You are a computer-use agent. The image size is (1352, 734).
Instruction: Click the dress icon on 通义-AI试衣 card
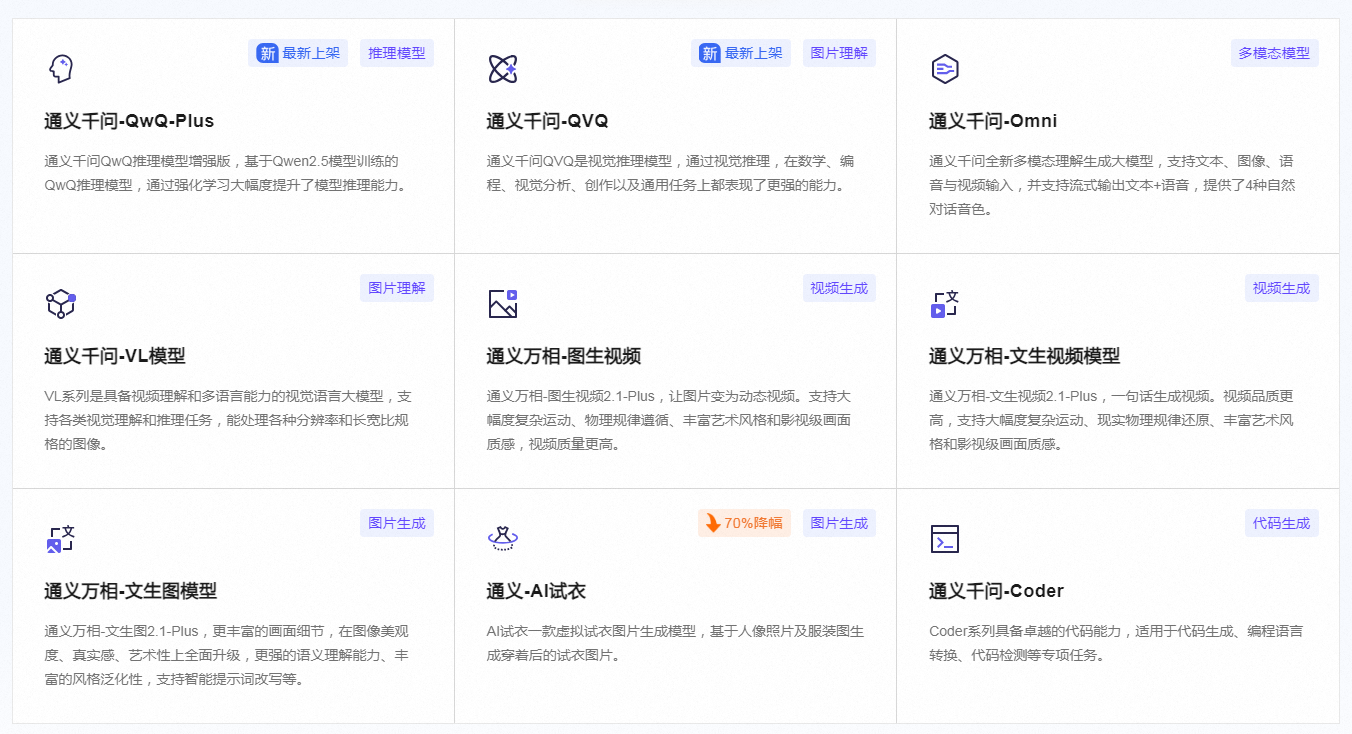coord(504,538)
